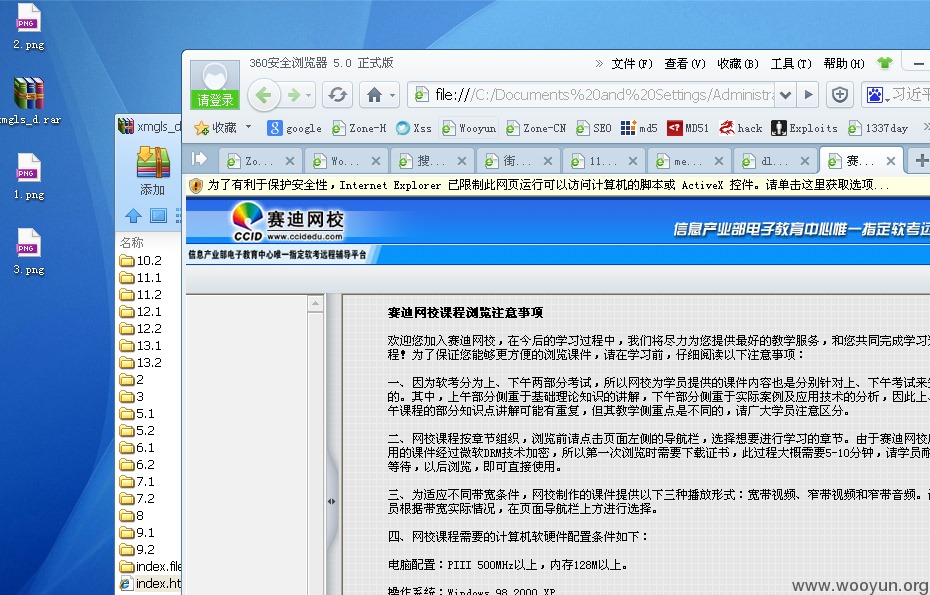Click the 请登录 login avatar
Screen dimensions: 930x595
coord(215,85)
